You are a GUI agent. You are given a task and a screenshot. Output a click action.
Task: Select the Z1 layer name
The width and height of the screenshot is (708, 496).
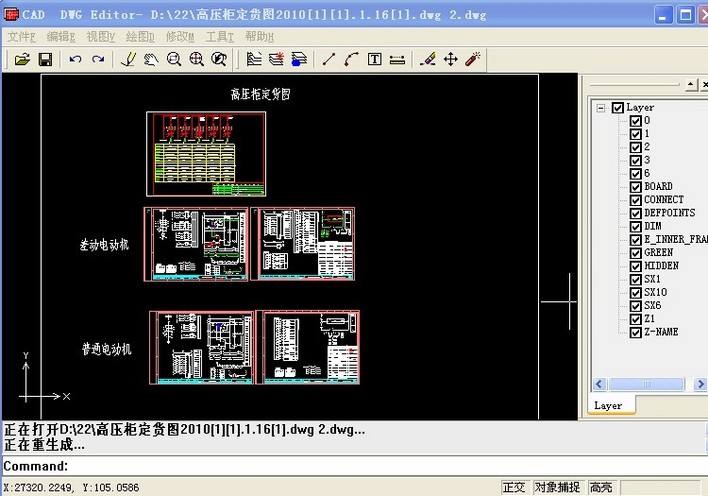coord(649,318)
